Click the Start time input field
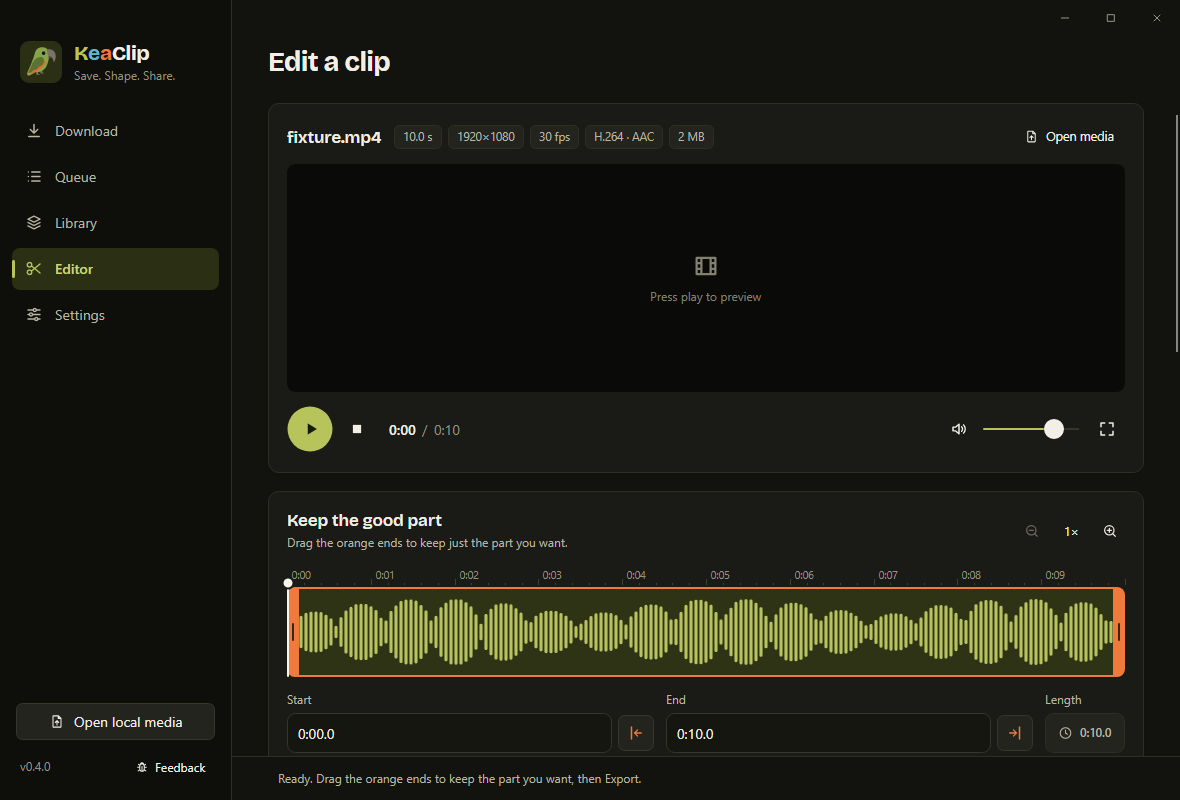Viewport: 1180px width, 800px height. [x=449, y=733]
